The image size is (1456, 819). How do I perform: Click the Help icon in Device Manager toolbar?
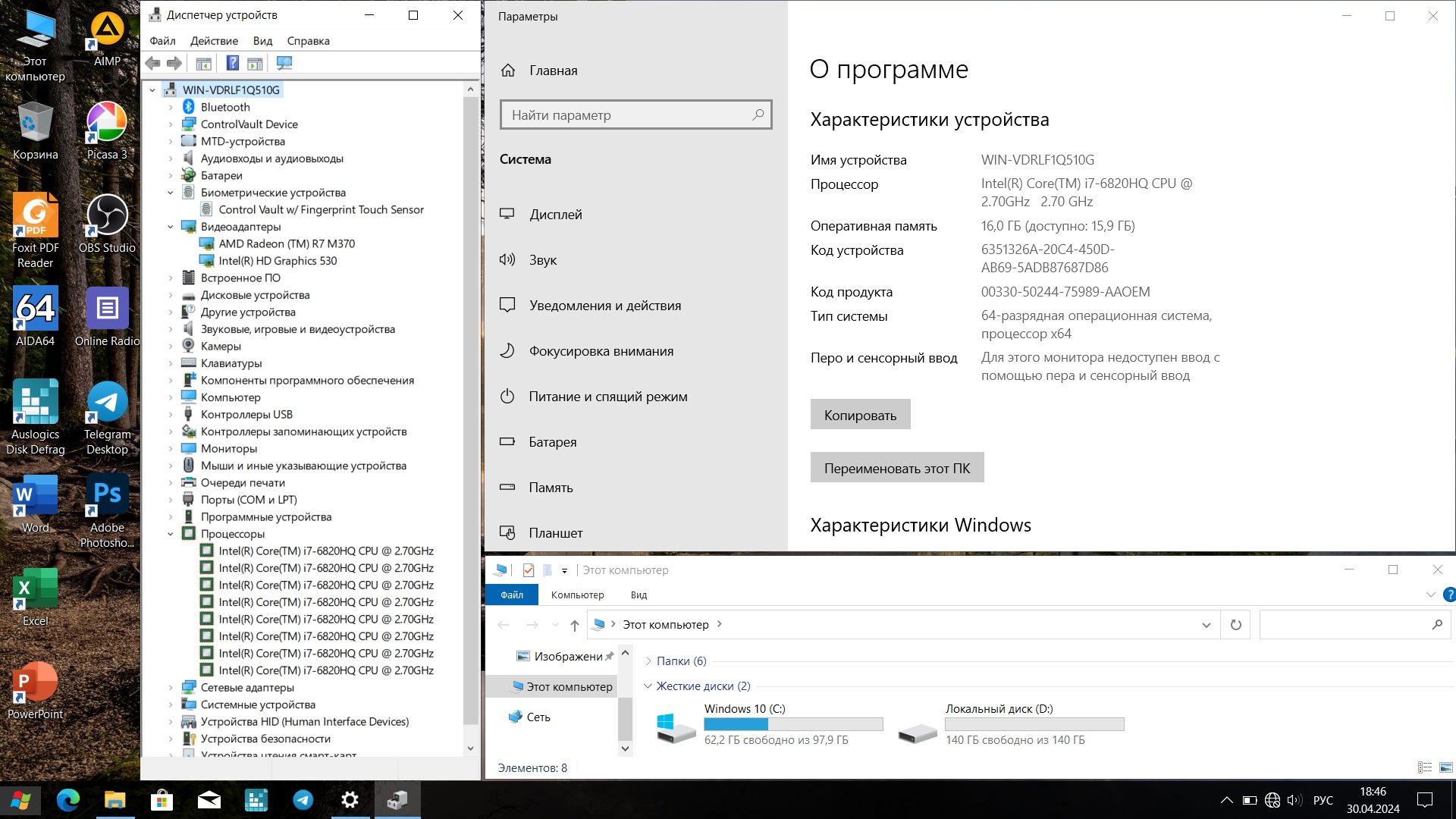pos(233,64)
